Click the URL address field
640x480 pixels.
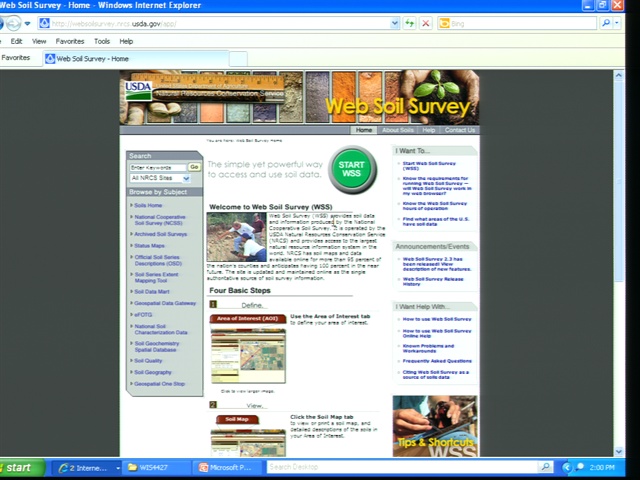[x=220, y=24]
